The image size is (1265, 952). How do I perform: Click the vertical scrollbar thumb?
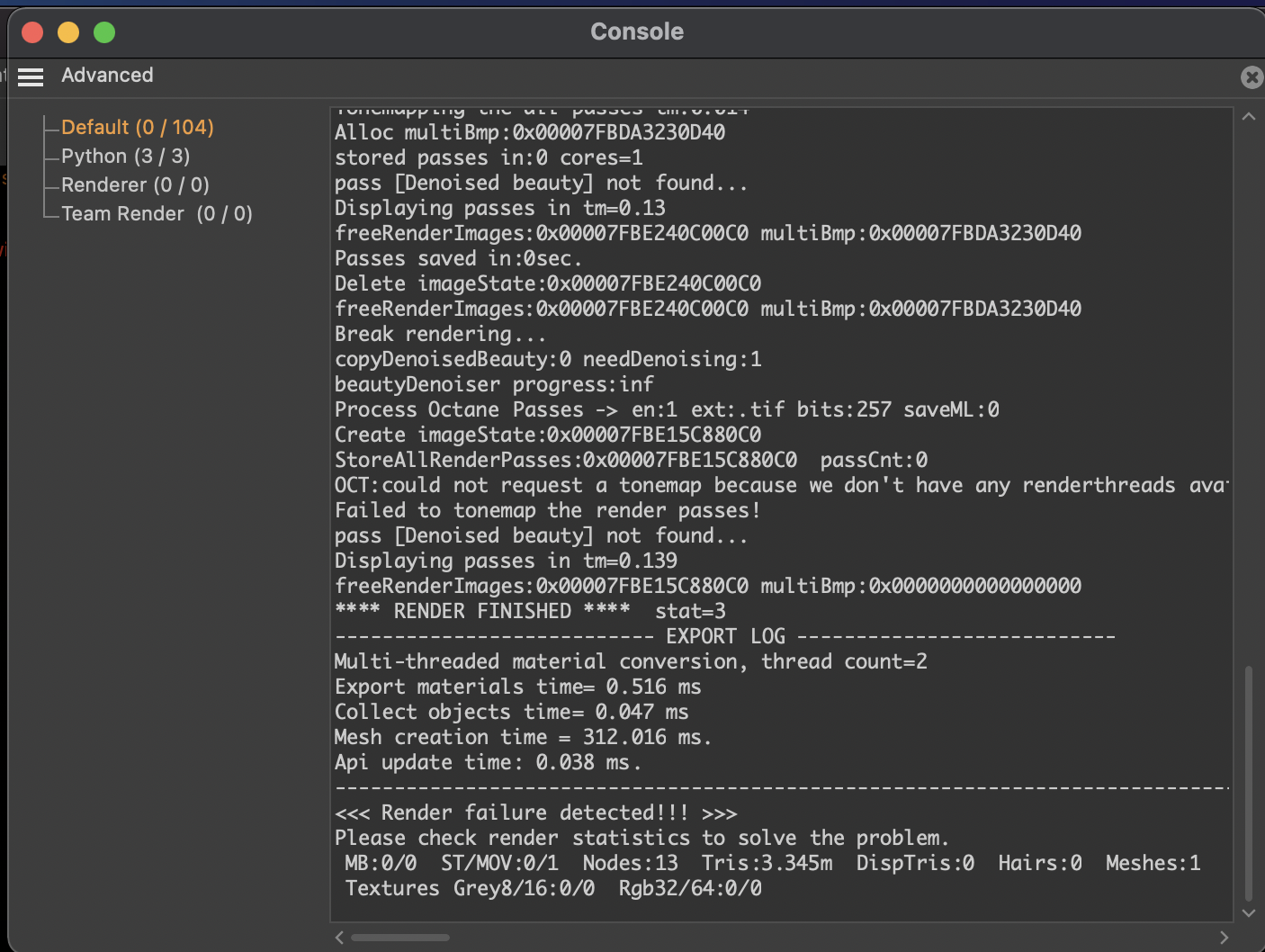pyautogui.click(x=1249, y=783)
